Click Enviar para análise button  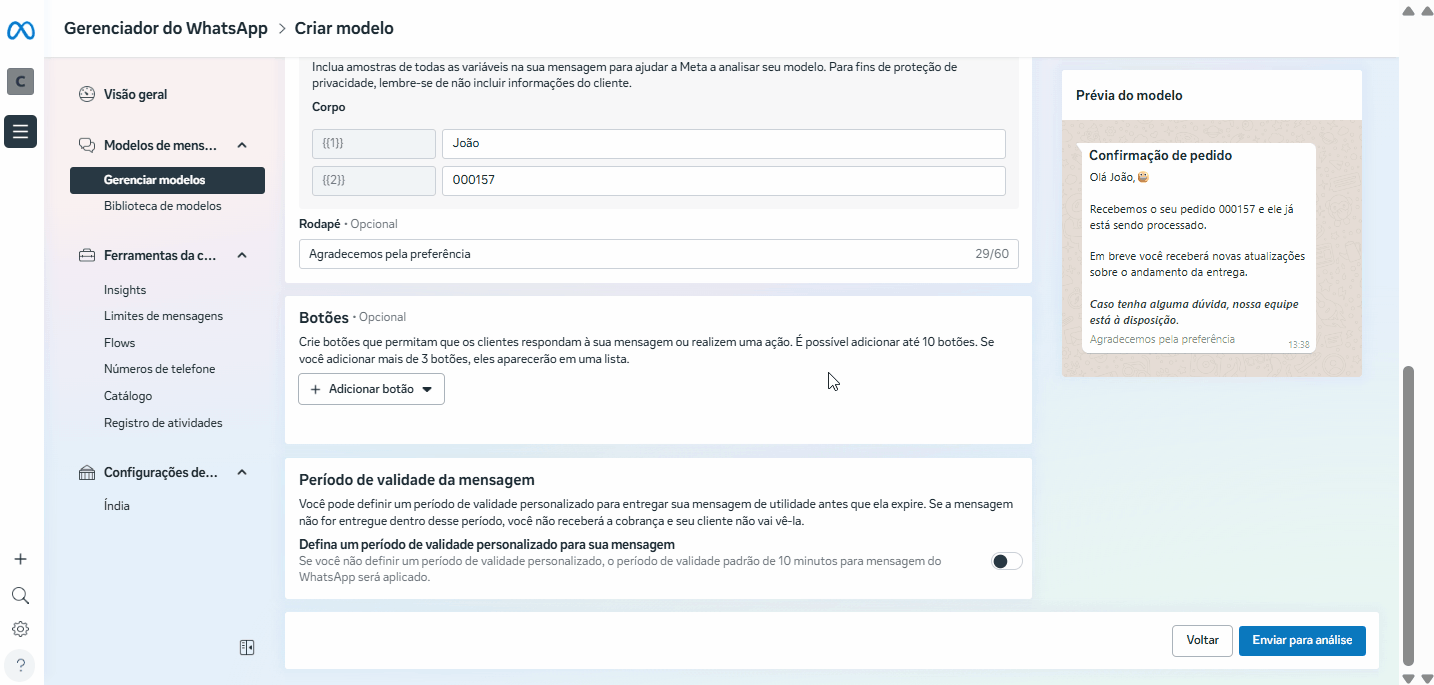[1301, 640]
